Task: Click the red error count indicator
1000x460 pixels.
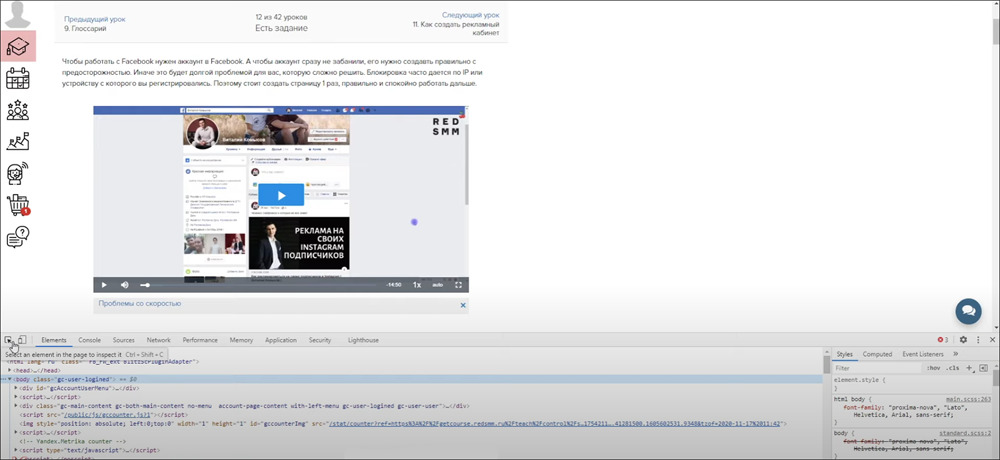Action: (943, 340)
